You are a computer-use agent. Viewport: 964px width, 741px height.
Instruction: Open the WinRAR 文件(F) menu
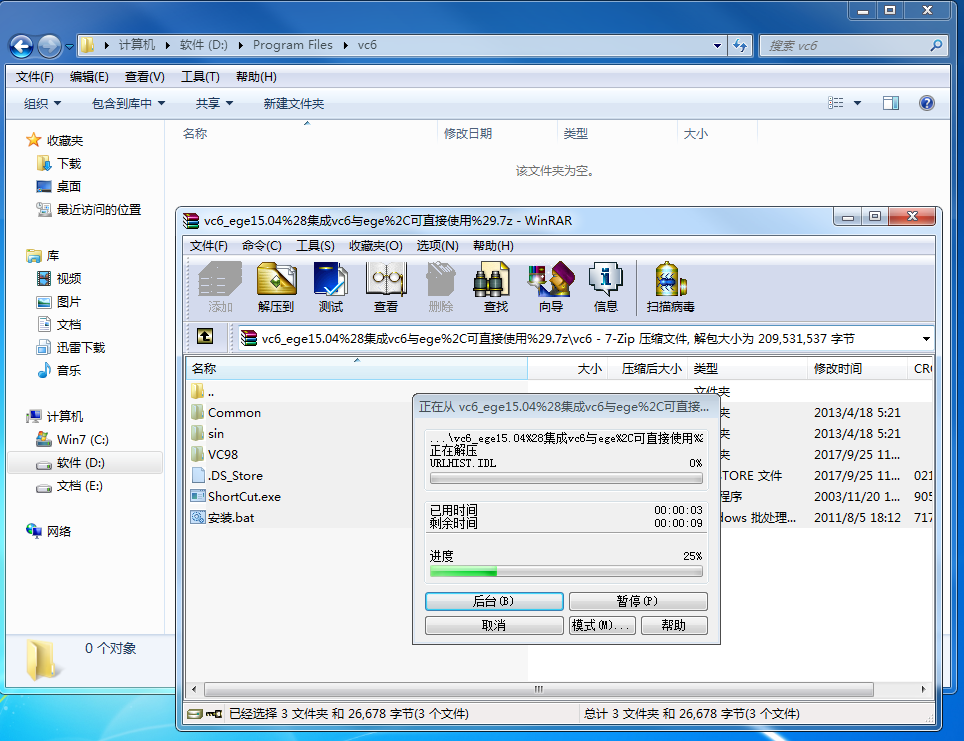tap(208, 246)
